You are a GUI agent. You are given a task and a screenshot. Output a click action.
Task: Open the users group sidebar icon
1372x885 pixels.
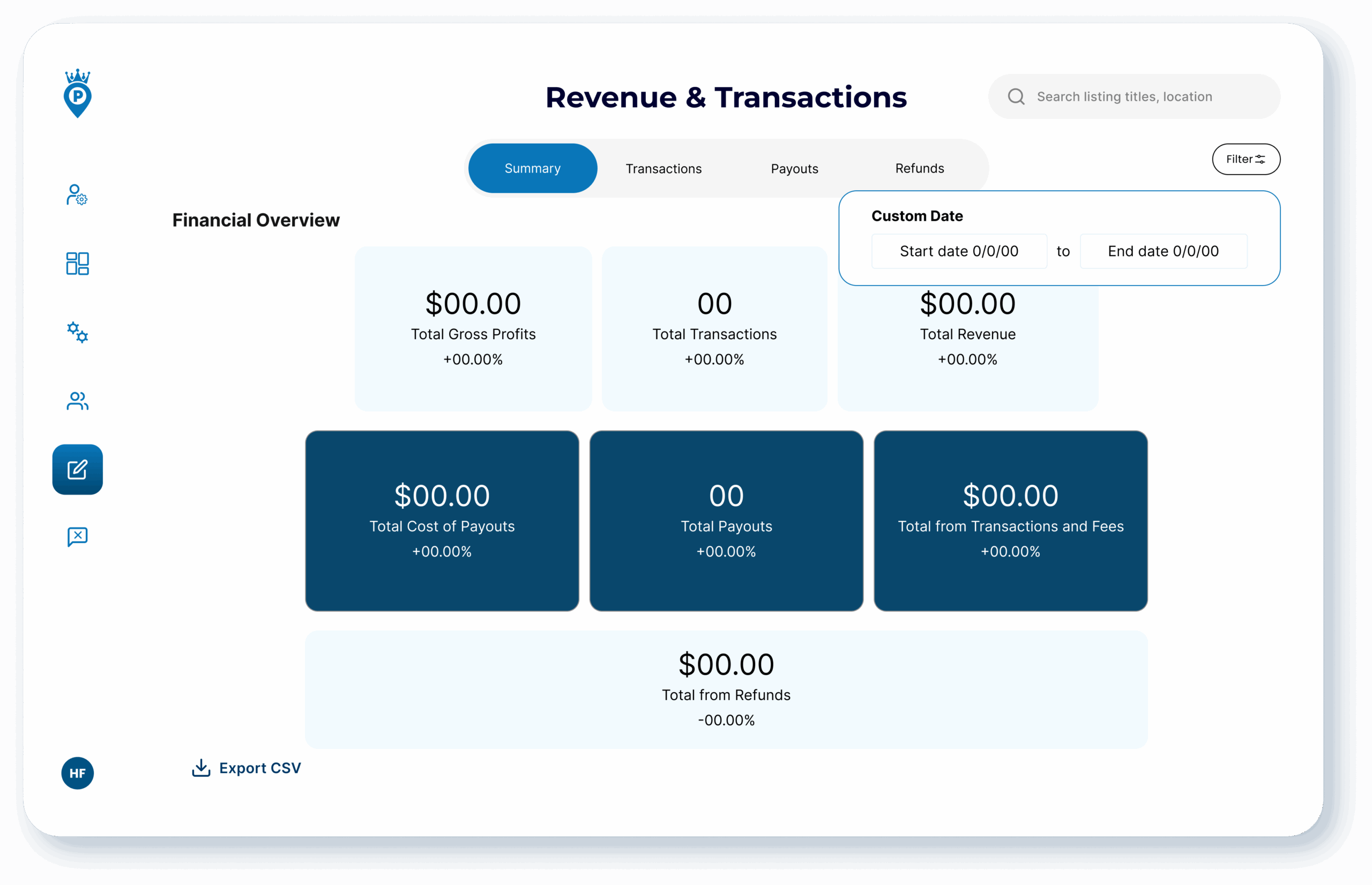click(x=77, y=401)
